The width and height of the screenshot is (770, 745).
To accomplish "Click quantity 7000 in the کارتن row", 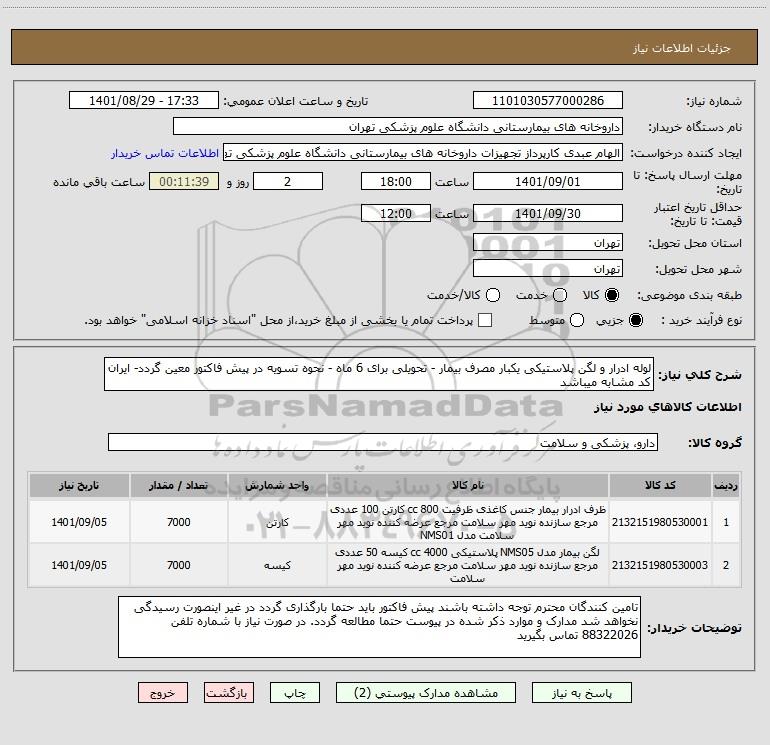I will [x=179, y=522].
